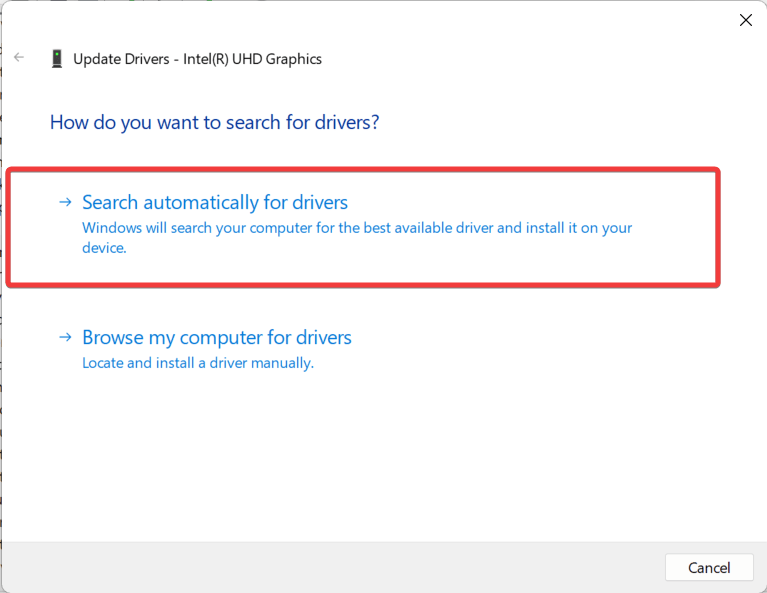Click 'Update Drivers - Intel(R) UHD Graphics' title text
Viewport: 767px width, 593px height.
[197, 59]
